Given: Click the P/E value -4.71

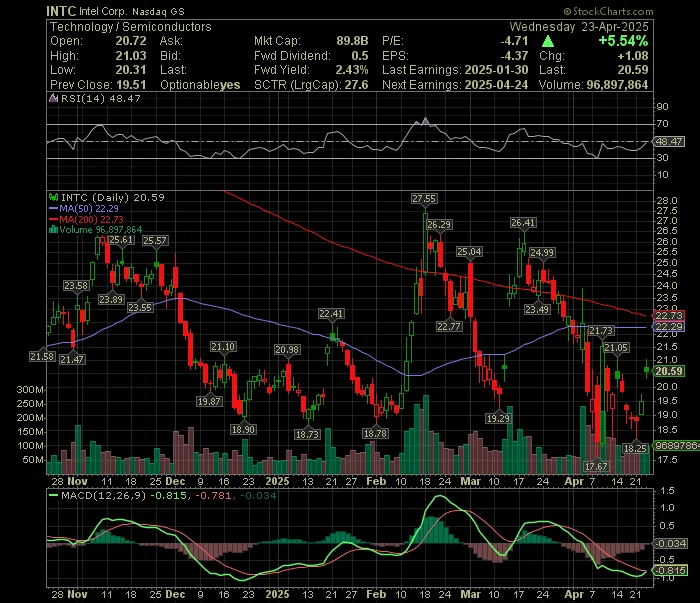Looking at the screenshot, I should click(x=514, y=41).
